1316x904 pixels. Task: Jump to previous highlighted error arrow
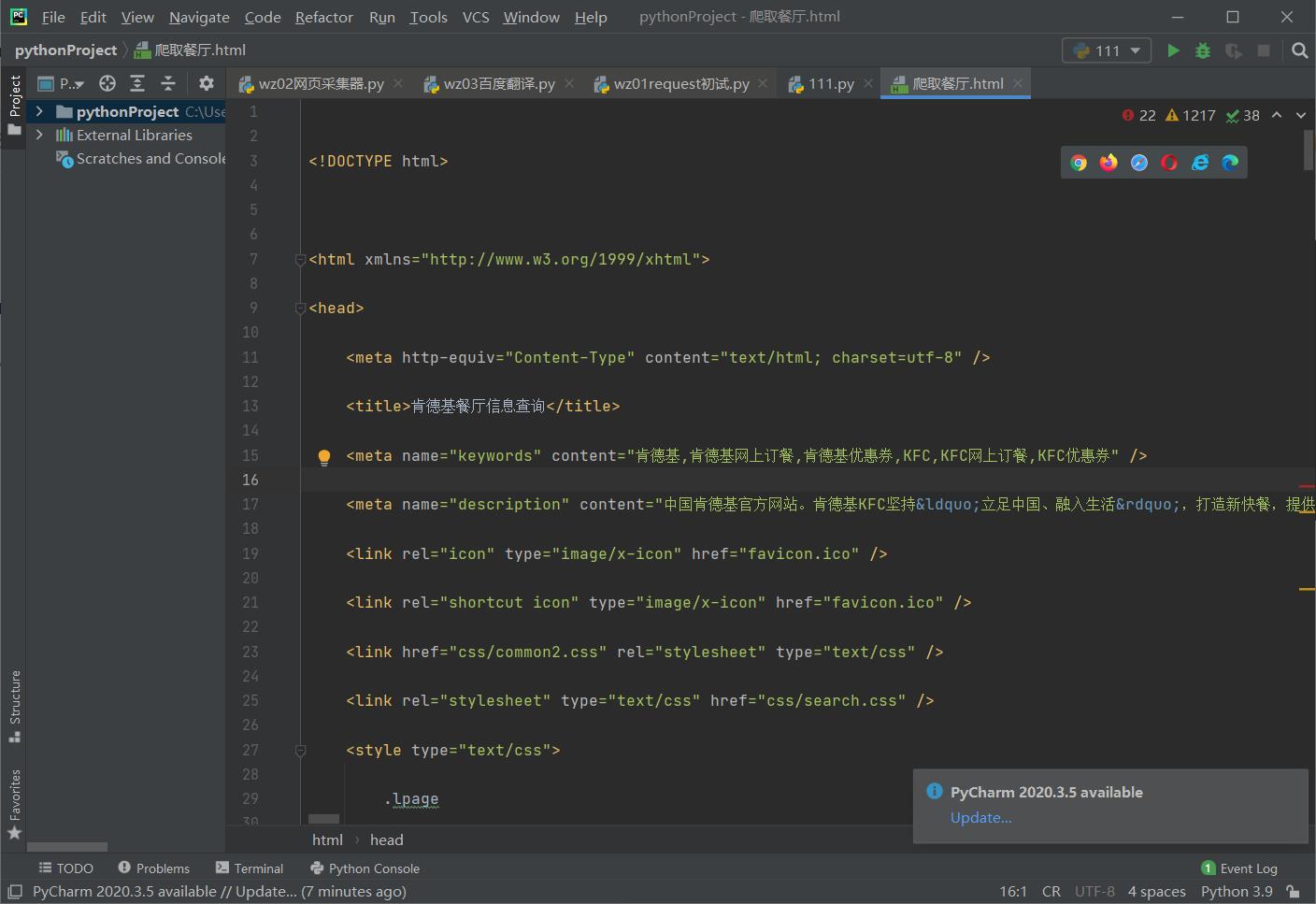tap(1277, 115)
